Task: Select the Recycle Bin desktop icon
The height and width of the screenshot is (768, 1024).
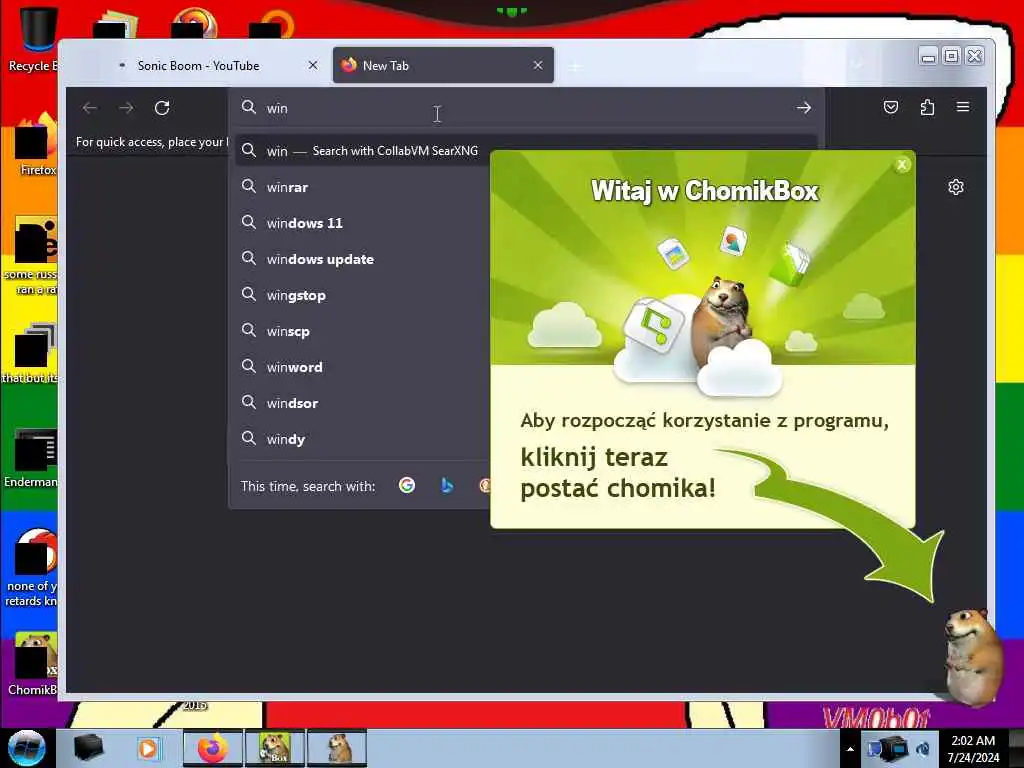Action: tap(32, 38)
